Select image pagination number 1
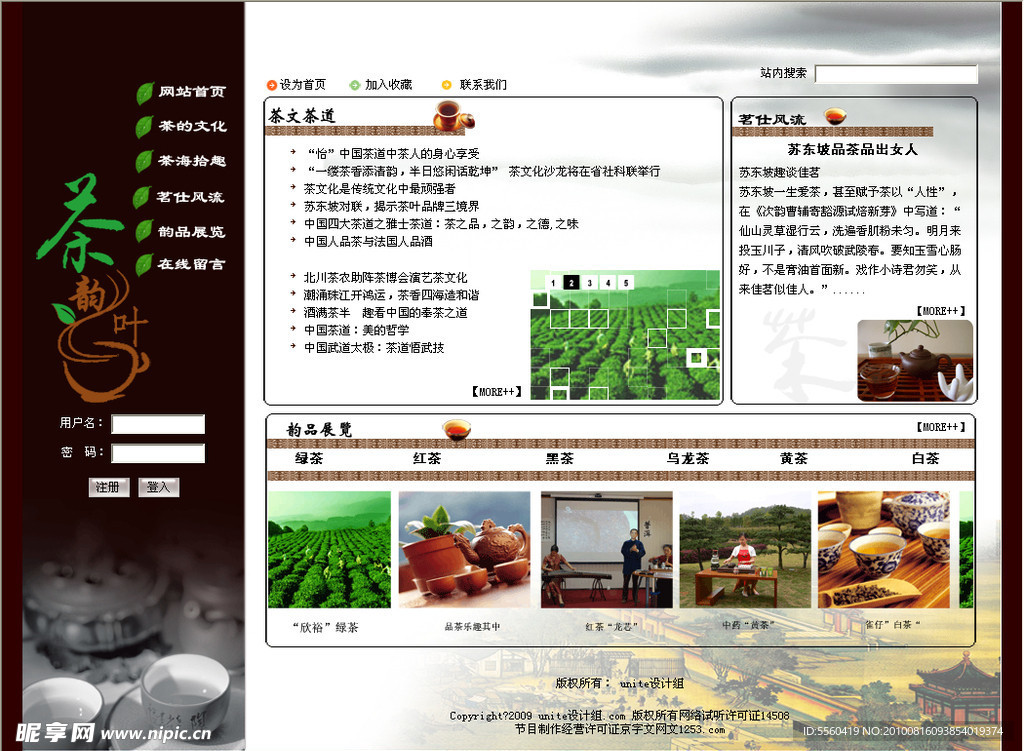 click(x=553, y=283)
